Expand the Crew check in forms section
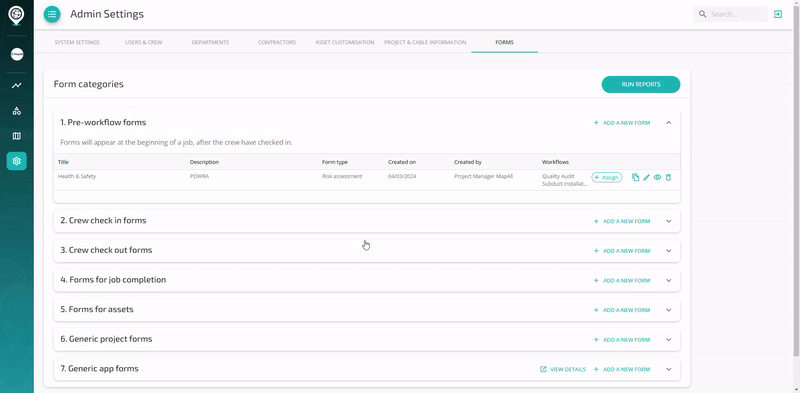 click(668, 222)
